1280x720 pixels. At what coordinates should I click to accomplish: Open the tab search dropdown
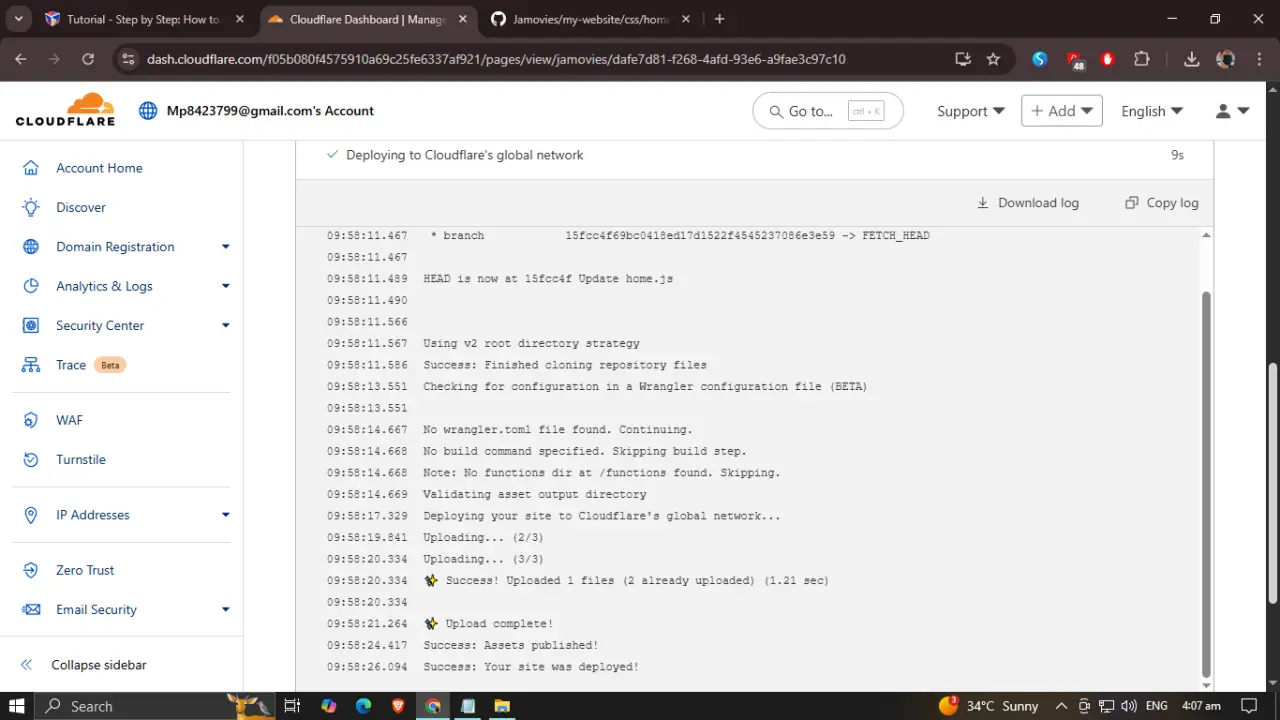click(18, 19)
